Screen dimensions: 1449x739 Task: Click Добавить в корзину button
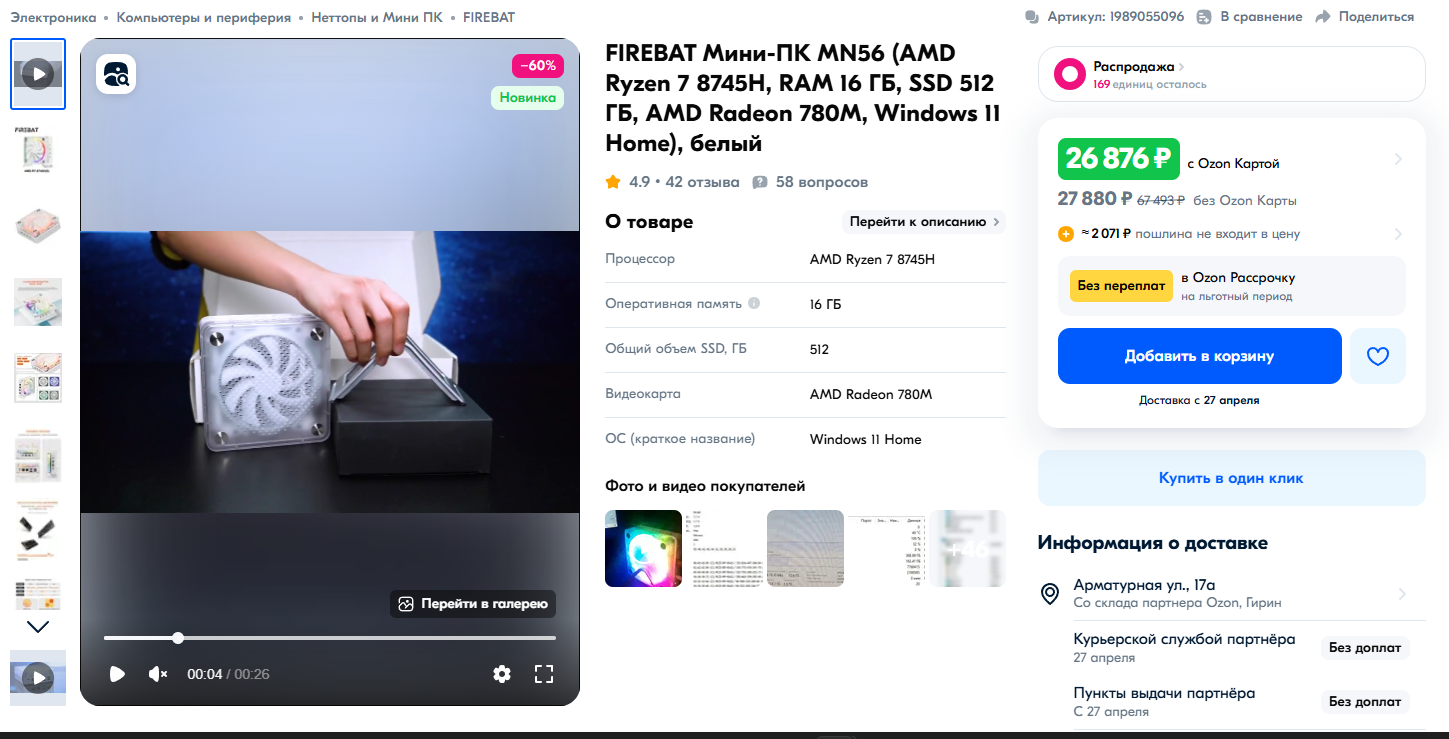1200,356
